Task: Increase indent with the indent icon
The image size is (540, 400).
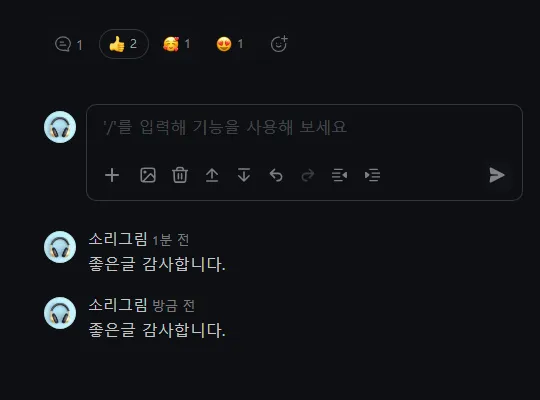Action: point(372,175)
